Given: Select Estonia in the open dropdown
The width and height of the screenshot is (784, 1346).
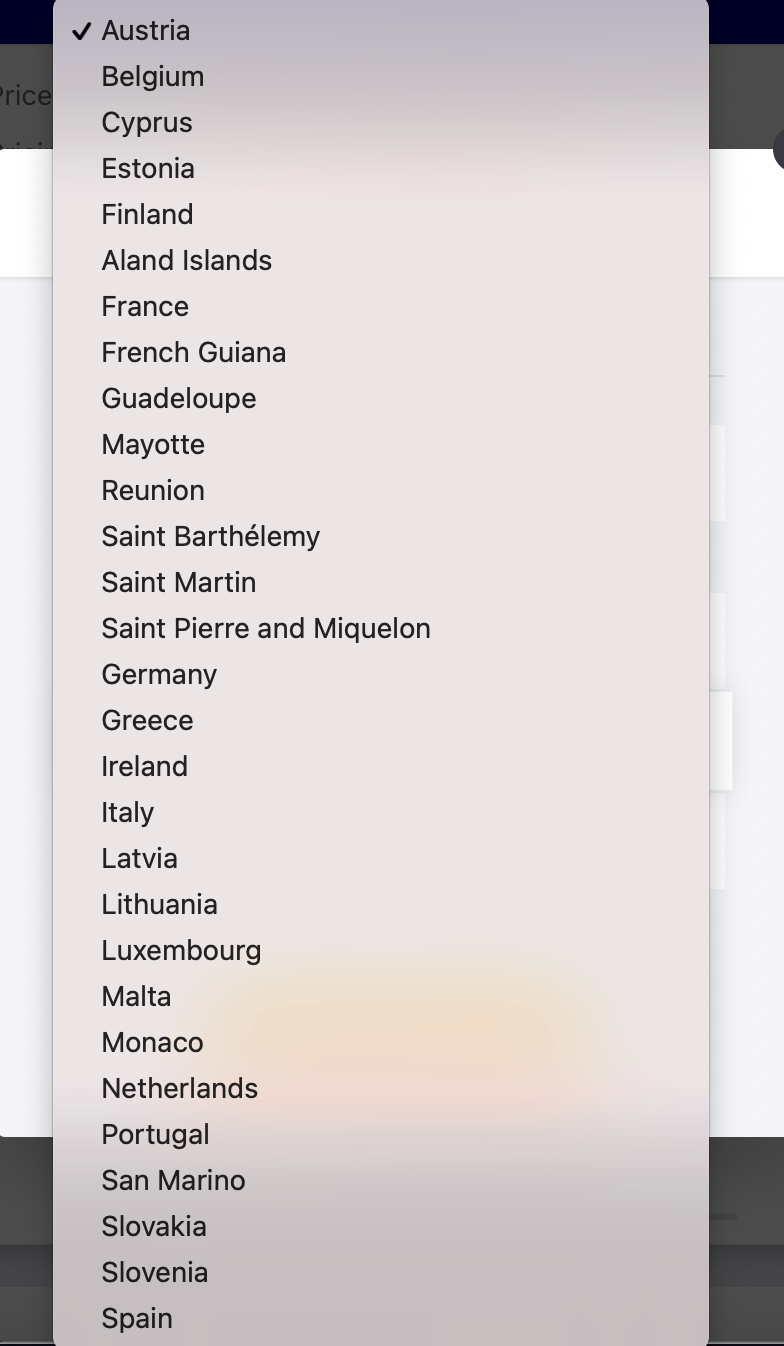Looking at the screenshot, I should click(x=148, y=169).
